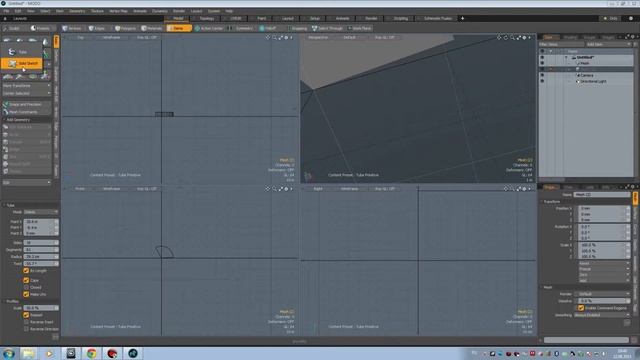Open the Reset dropdown in Transform
640x360 pixels.
click(604, 263)
